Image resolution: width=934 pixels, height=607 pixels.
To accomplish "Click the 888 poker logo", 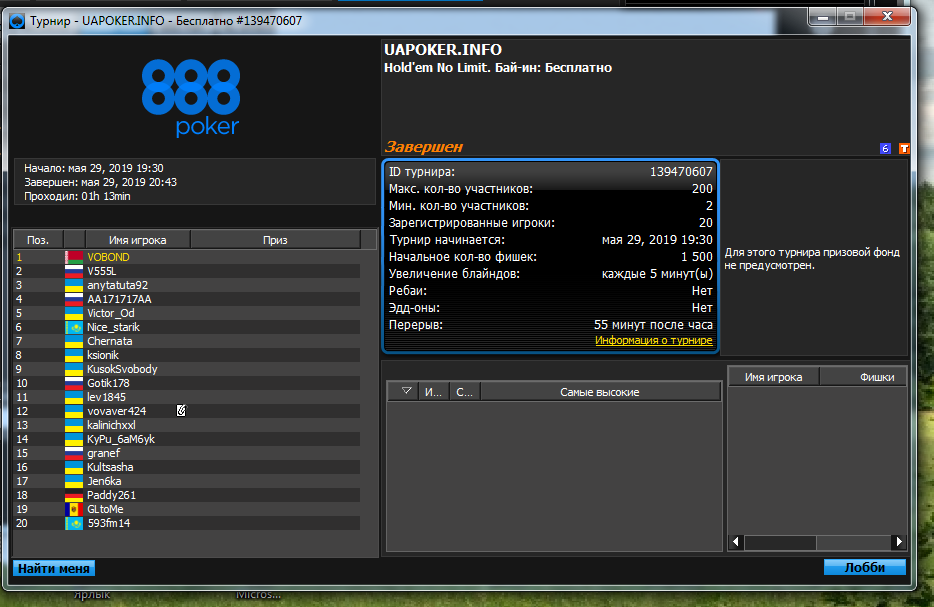I will click(x=191, y=98).
